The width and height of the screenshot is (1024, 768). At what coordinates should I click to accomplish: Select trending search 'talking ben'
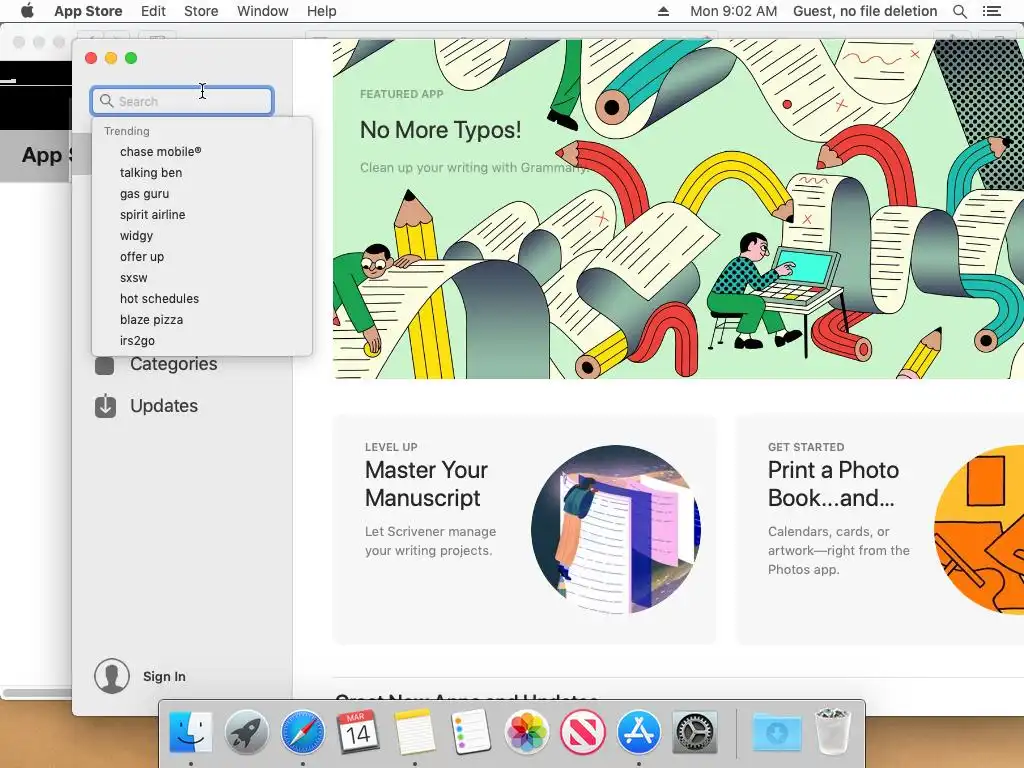click(202, 172)
